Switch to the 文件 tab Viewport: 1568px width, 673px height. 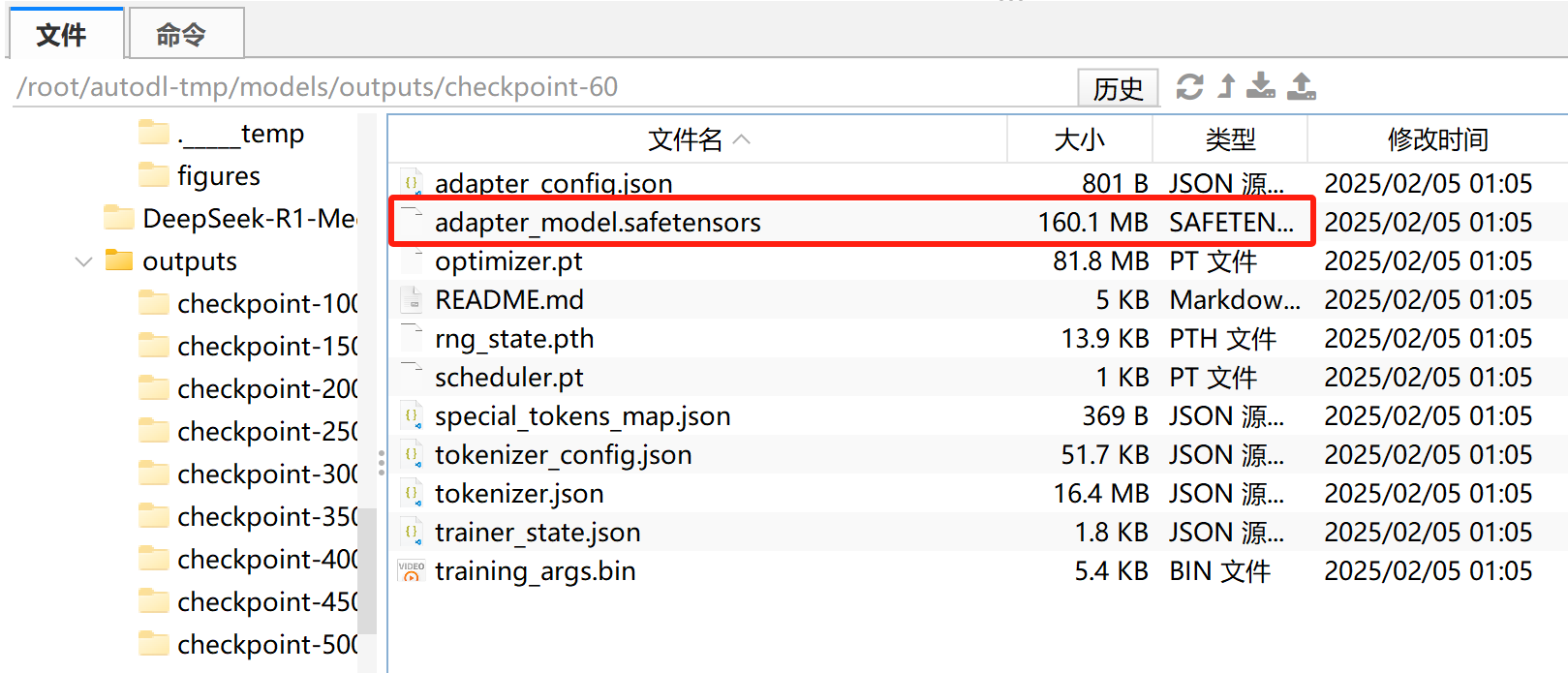point(66,34)
